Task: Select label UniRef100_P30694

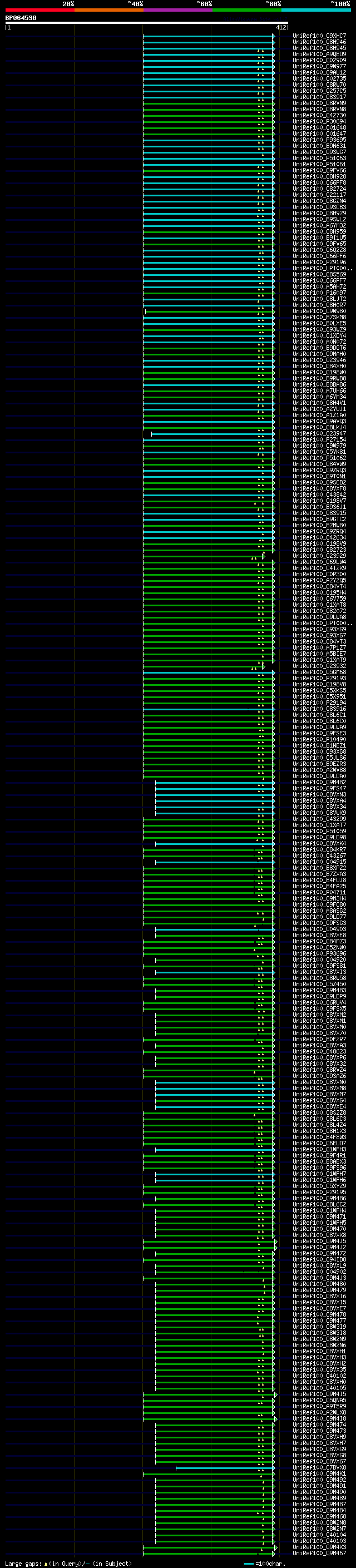Action: [319, 121]
